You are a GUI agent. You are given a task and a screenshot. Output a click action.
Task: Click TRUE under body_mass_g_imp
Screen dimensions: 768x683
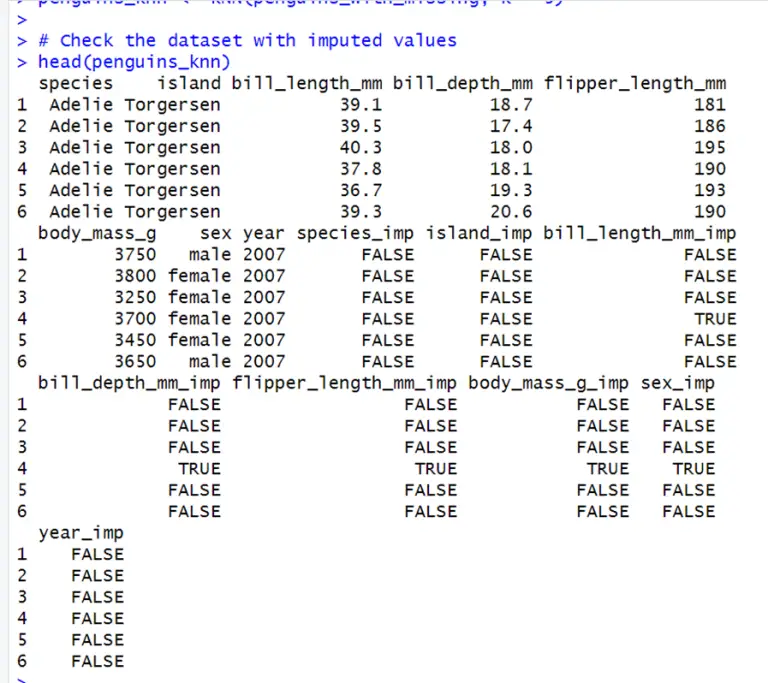(x=608, y=469)
